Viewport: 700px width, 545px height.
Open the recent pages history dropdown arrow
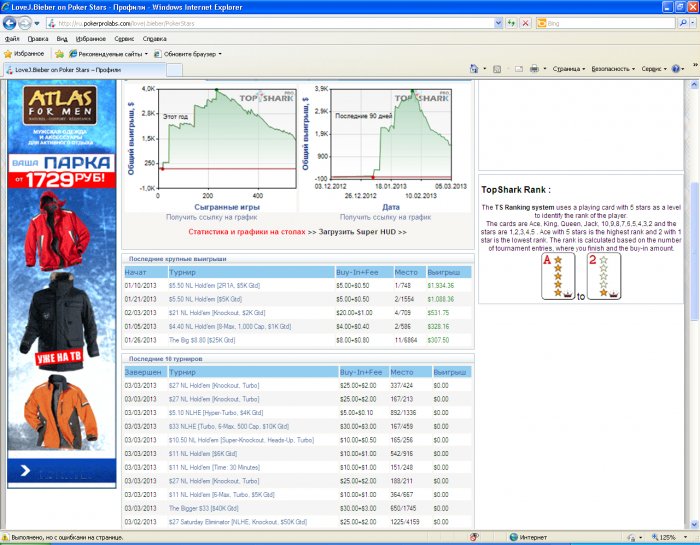point(37,24)
